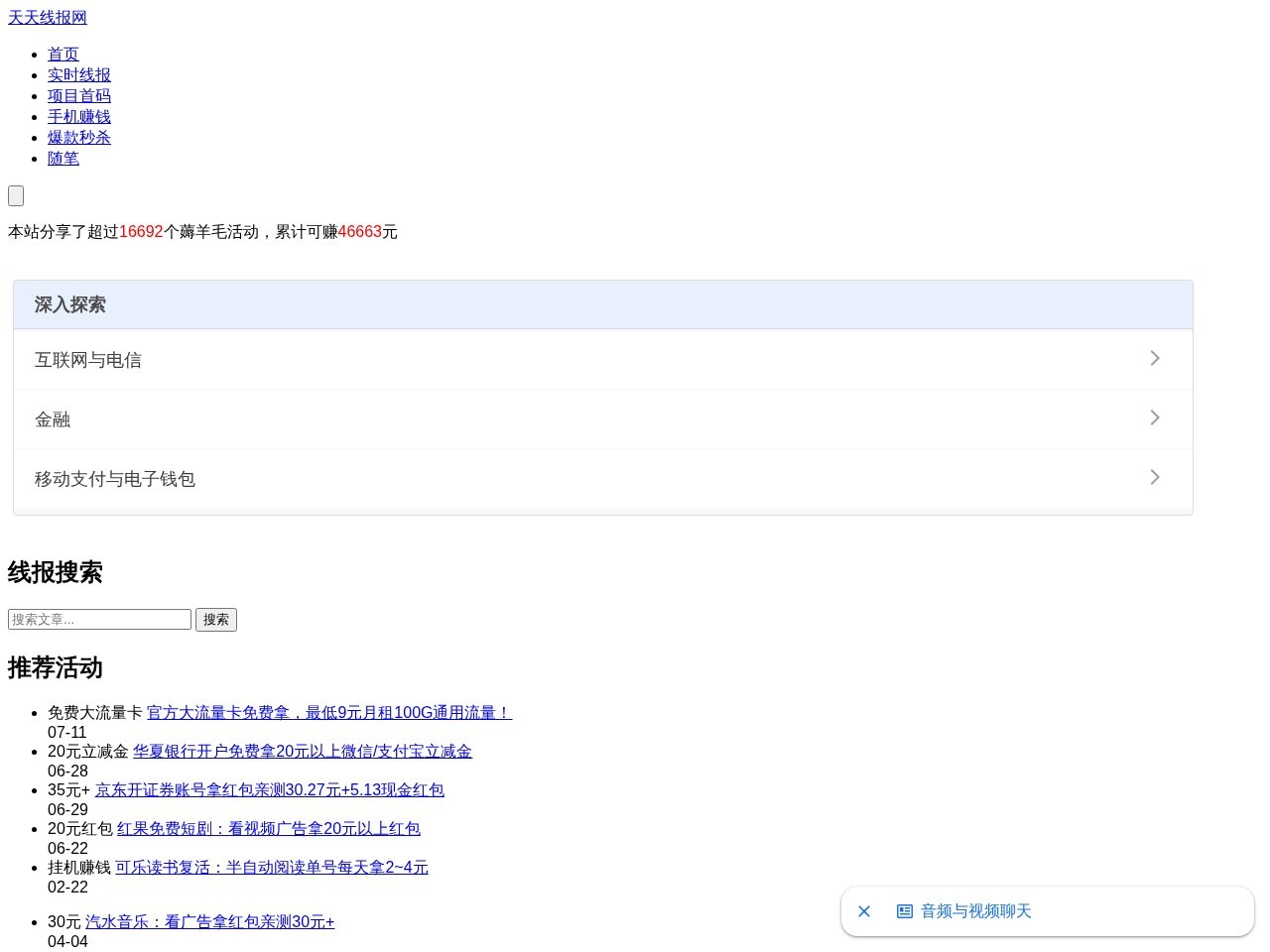The width and height of the screenshot is (1270, 952).
Task: Expand the 互联网与电信 chevron arrow
Action: point(1155,358)
